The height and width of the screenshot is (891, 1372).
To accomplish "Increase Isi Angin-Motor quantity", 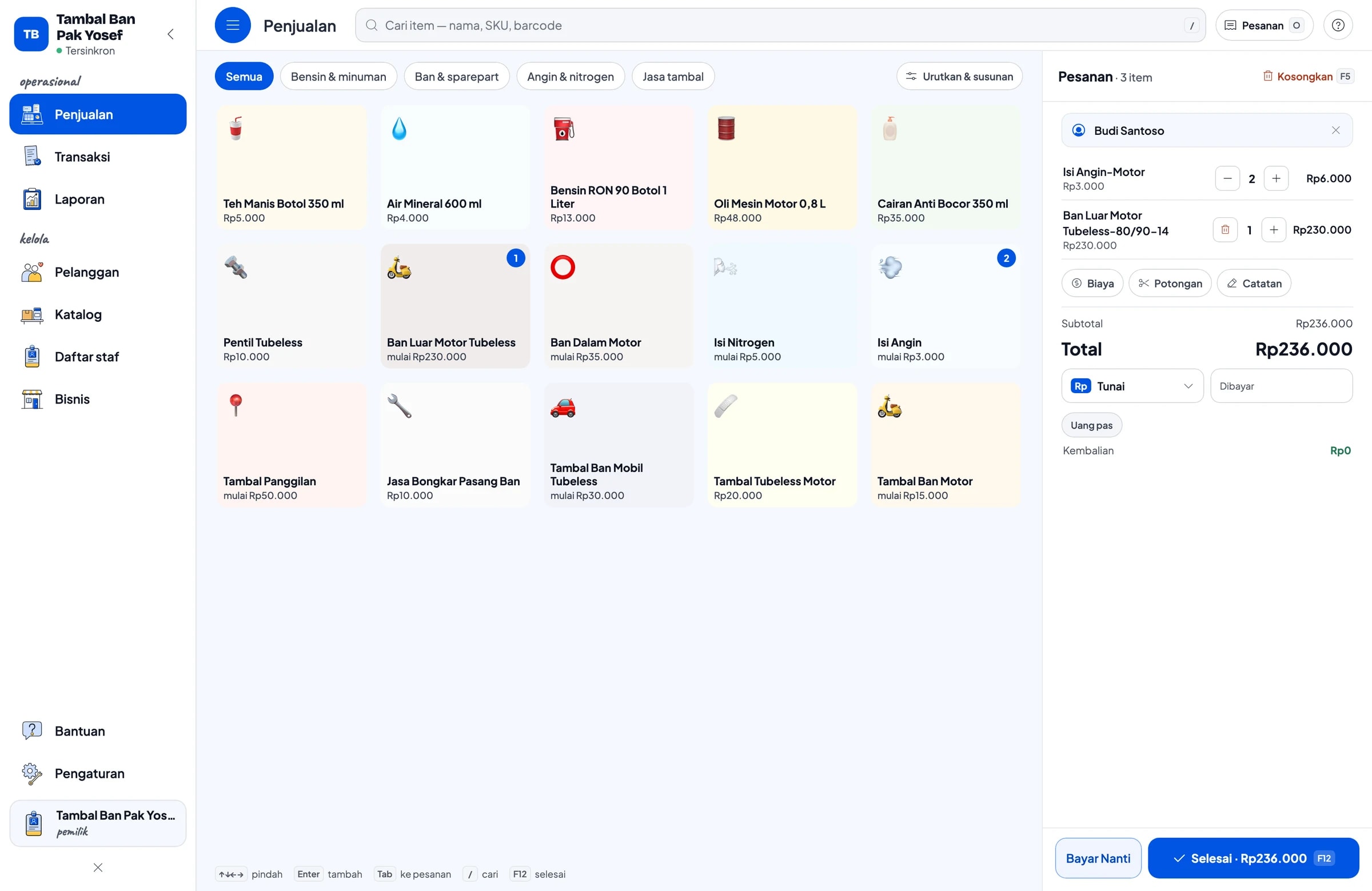I will tap(1276, 179).
